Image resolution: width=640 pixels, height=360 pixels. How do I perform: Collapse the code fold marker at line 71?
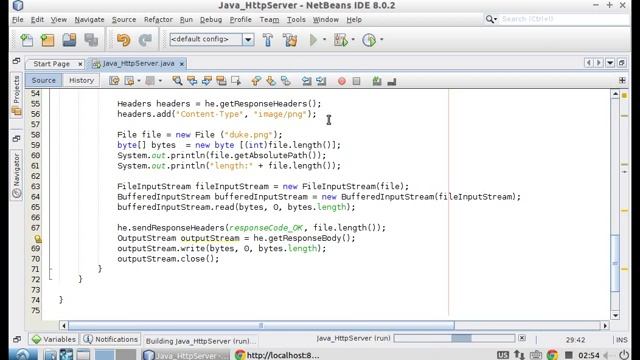(51, 269)
